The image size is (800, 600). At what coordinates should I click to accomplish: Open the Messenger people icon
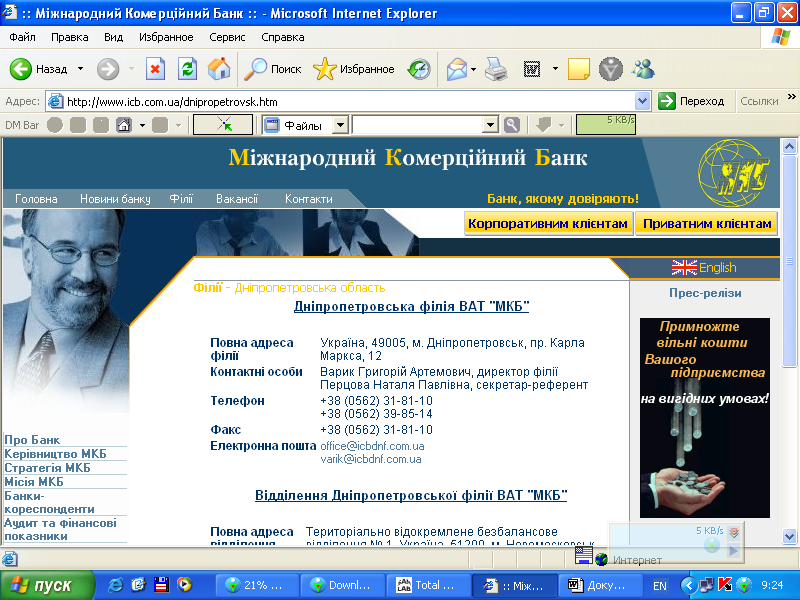tap(643, 69)
